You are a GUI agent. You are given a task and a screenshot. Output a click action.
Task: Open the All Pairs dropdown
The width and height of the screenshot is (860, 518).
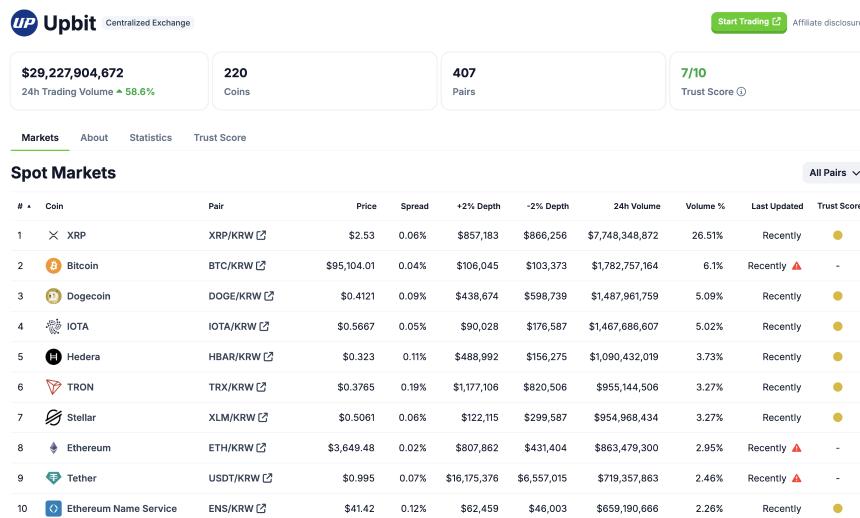[x=833, y=173]
